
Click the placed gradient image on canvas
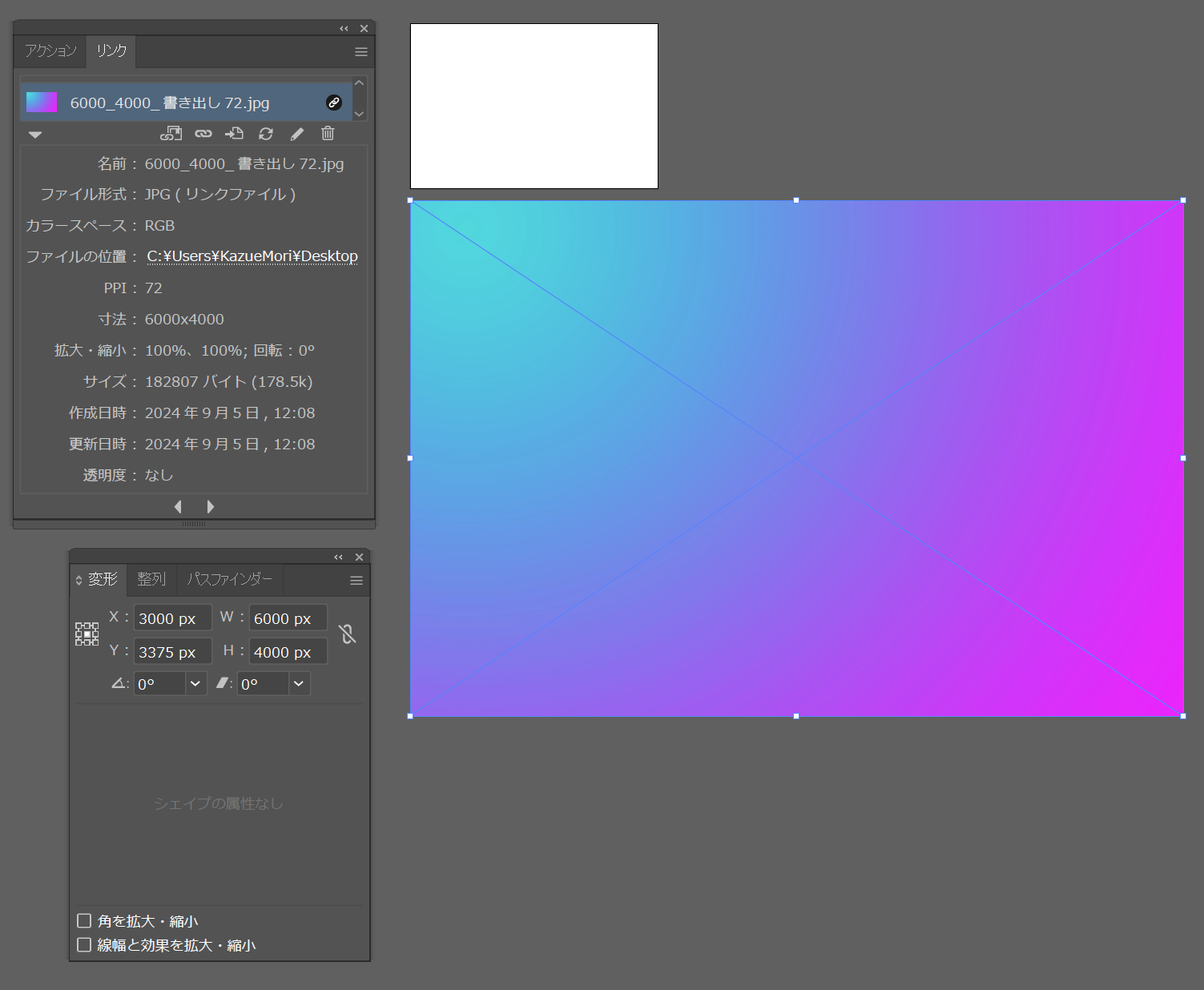[797, 458]
